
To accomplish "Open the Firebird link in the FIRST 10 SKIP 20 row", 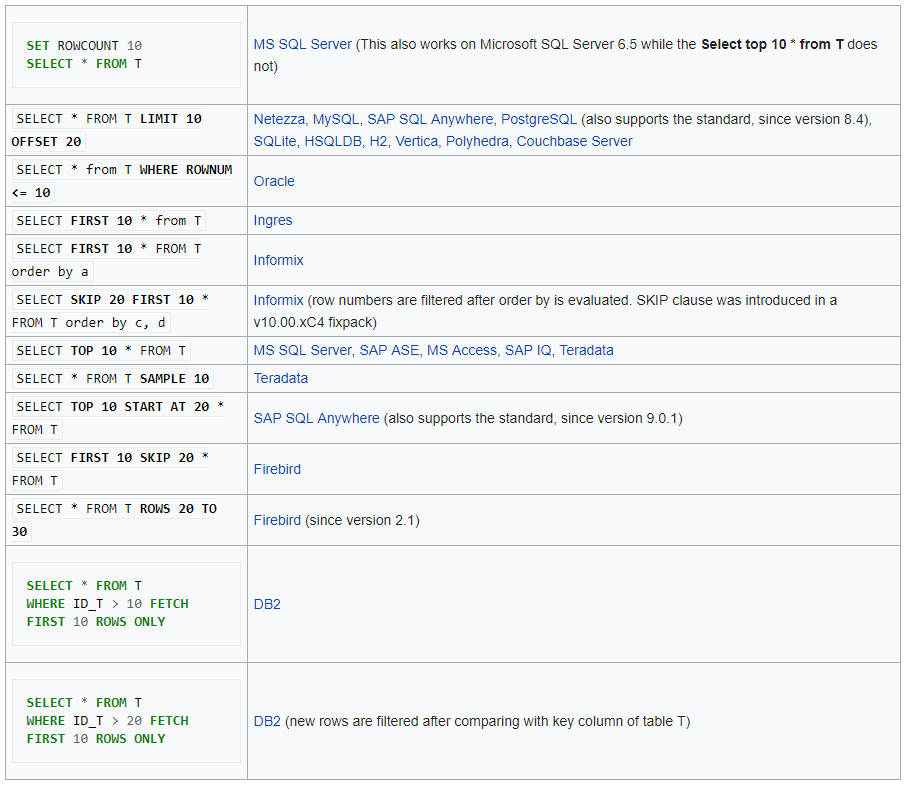I will click(277, 469).
